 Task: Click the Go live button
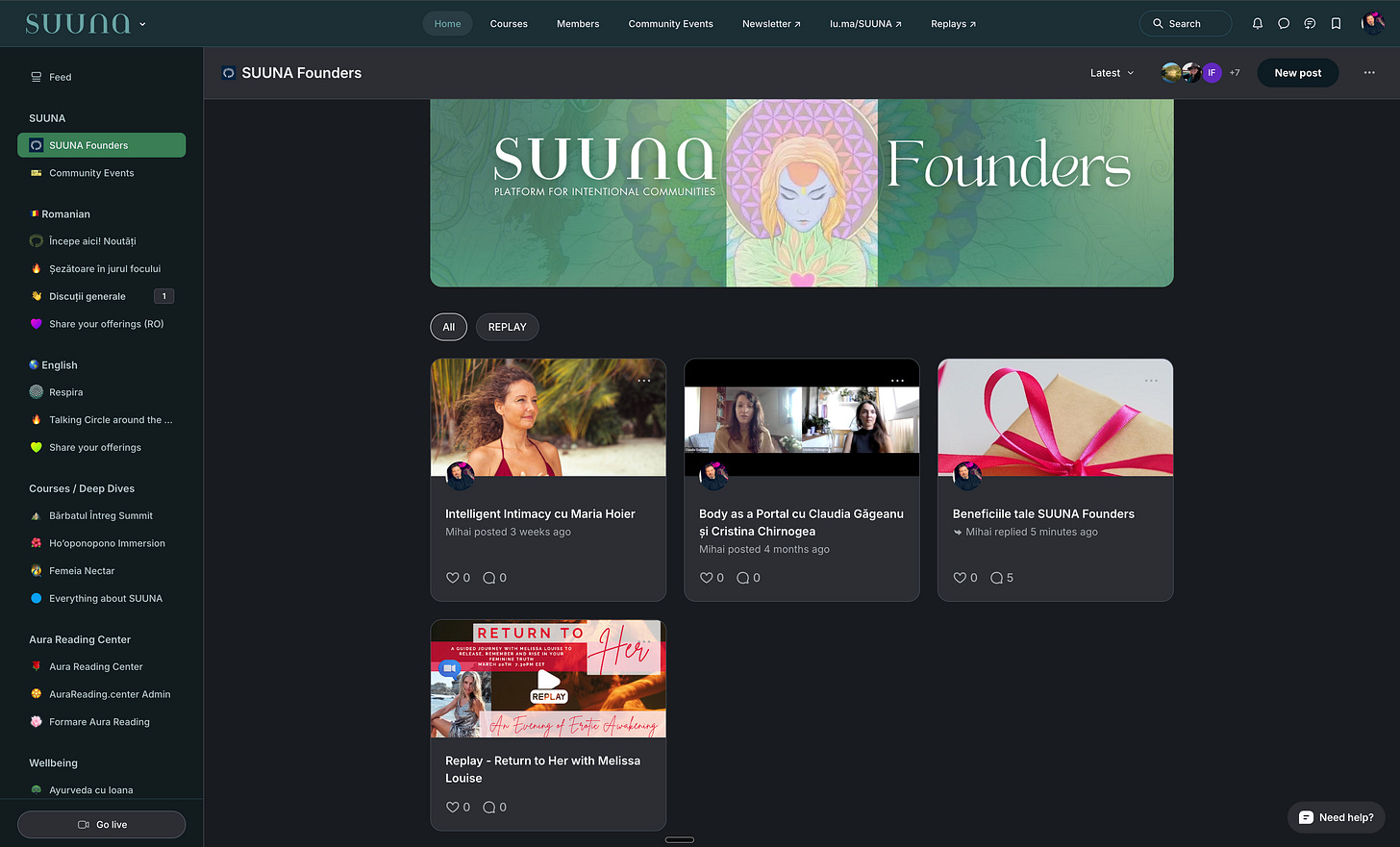pyautogui.click(x=101, y=825)
